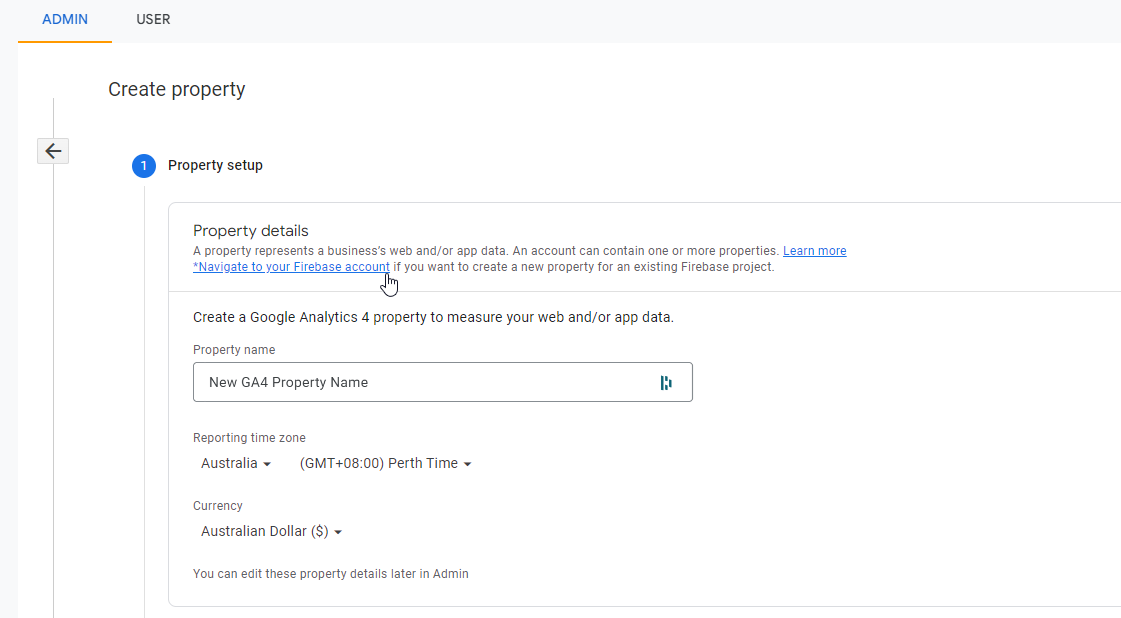Click the icon inside the Property name field

[666, 383]
